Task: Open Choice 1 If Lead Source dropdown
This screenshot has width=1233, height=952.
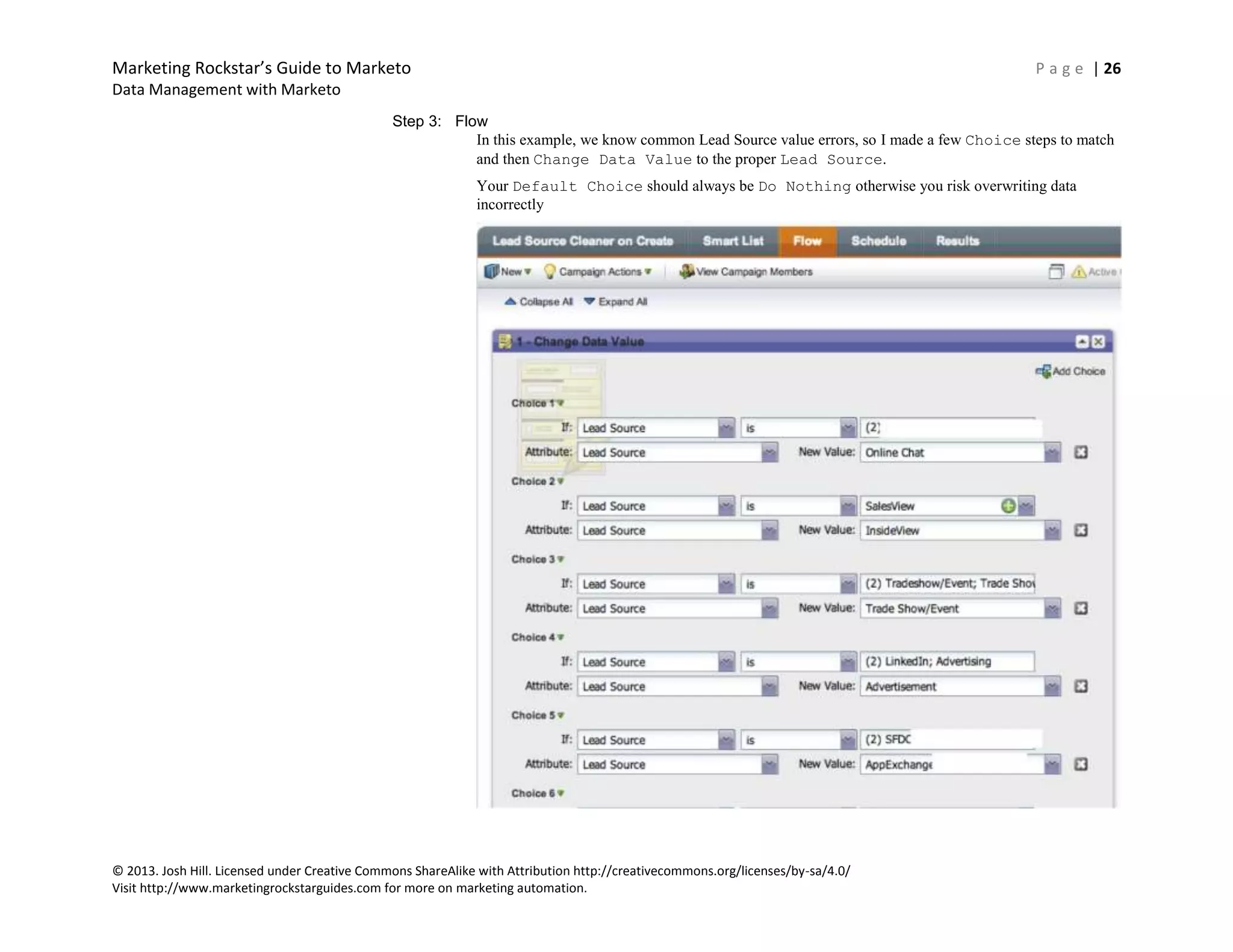Action: tap(726, 428)
